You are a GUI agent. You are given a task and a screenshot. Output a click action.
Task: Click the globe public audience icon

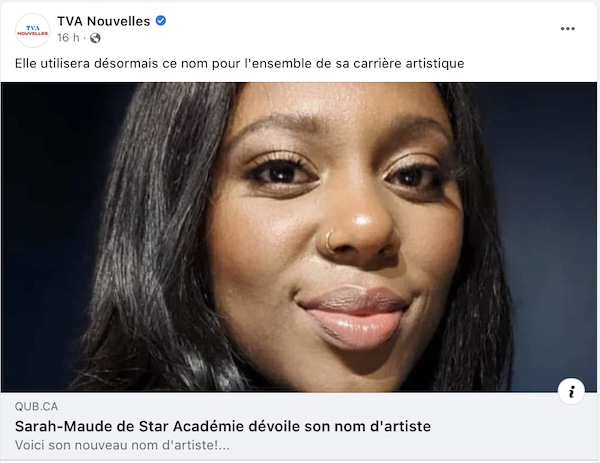pyautogui.click(x=95, y=38)
